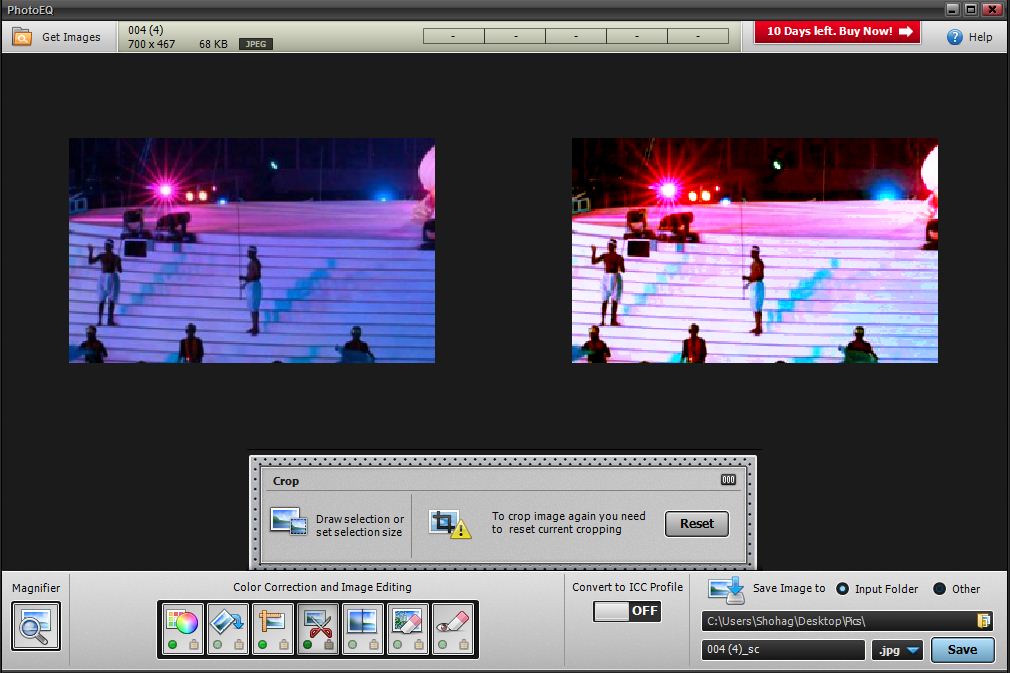Collapse the Crop panel with corner button
1010x673 pixels.
[728, 480]
